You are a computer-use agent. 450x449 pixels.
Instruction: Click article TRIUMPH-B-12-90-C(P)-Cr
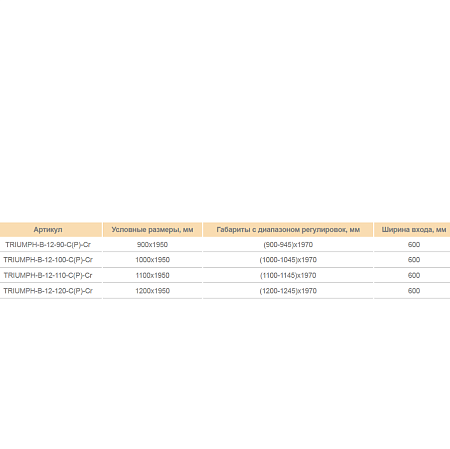click(48, 245)
